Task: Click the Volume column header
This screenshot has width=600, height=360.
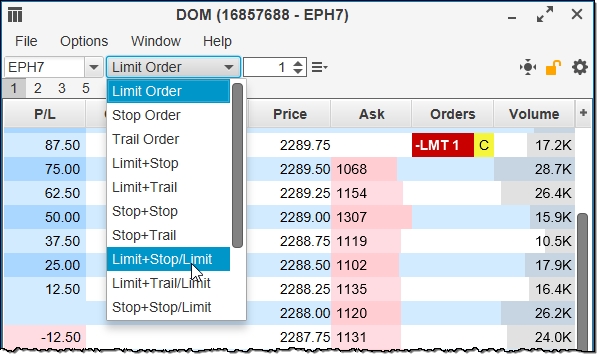Action: point(534,114)
